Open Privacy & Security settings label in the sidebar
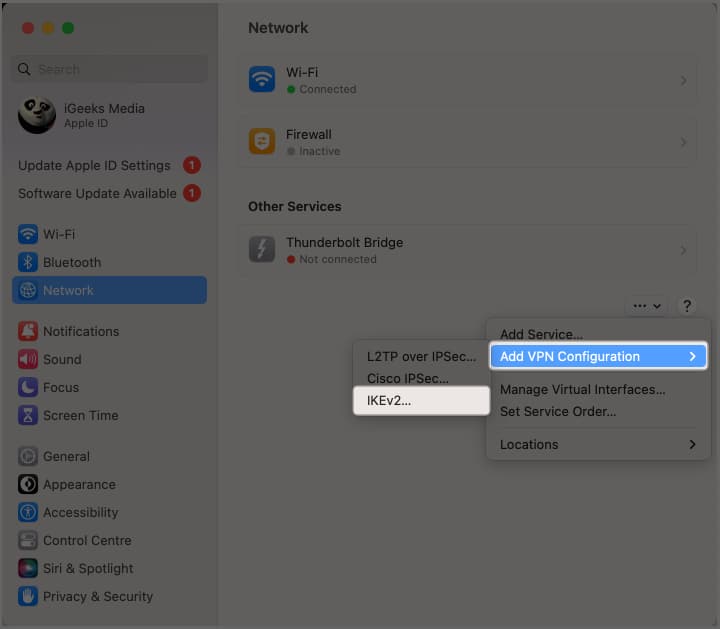720x629 pixels. [x=98, y=596]
